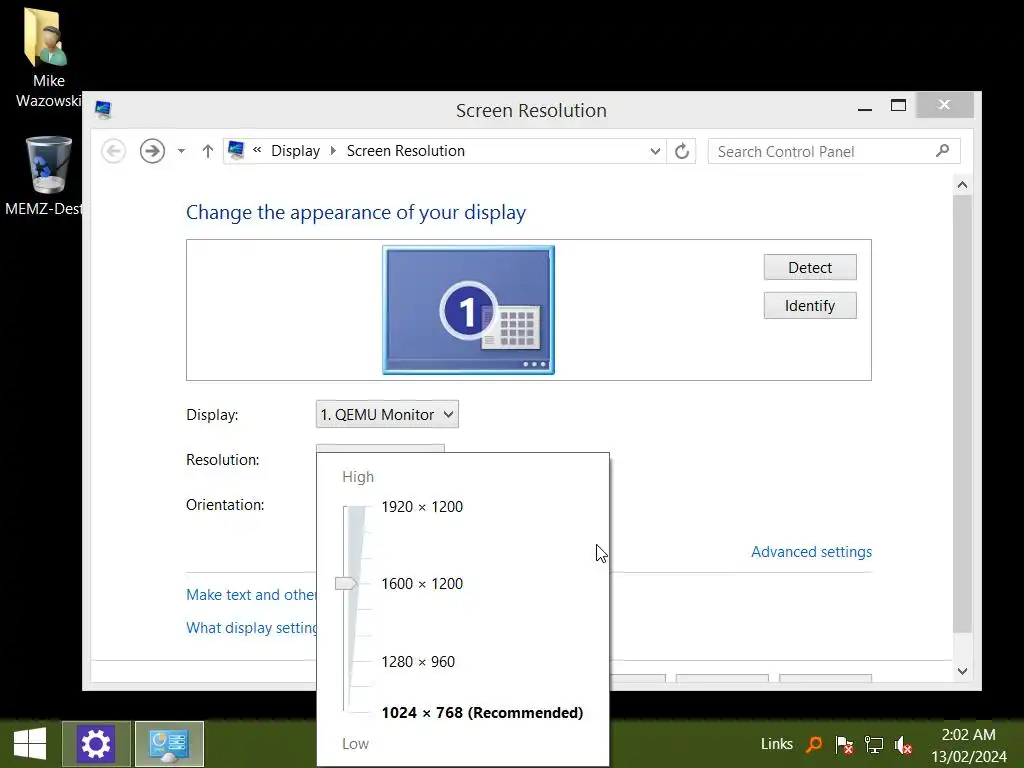Select the 1600 × 1200 resolution
The height and width of the screenshot is (768, 1024).
tap(422, 584)
